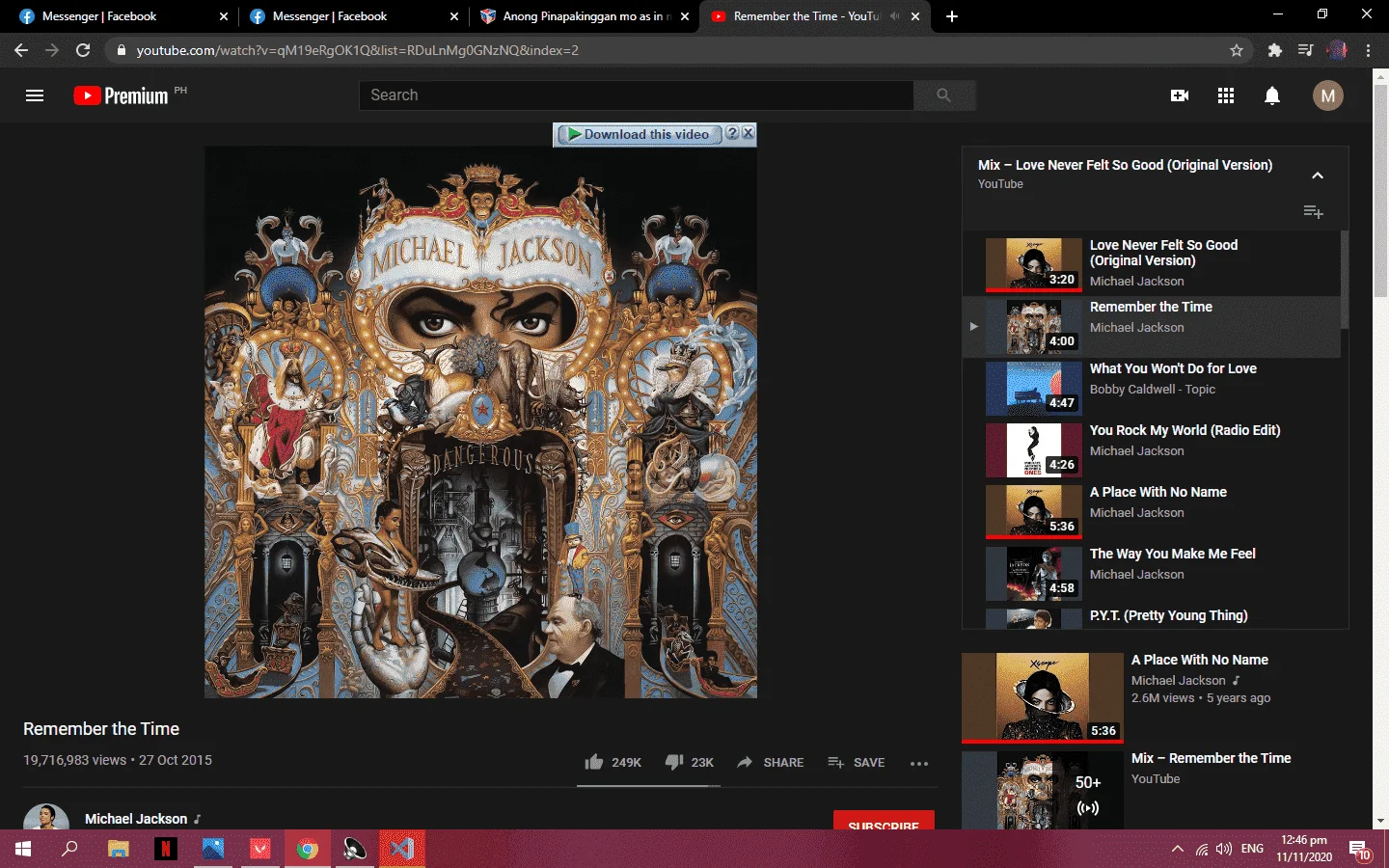Open the YouTube guide hamburger menu
The width and height of the screenshot is (1389, 868).
point(35,95)
